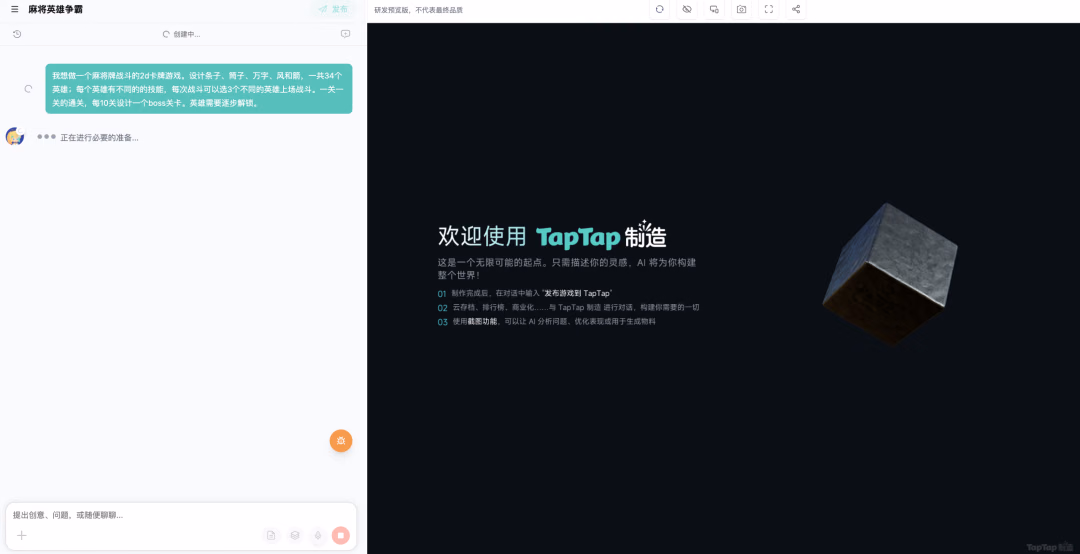Image resolution: width=1080 pixels, height=554 pixels.
Task: Click the user's mahjong game prompt message
Action: click(x=198, y=89)
